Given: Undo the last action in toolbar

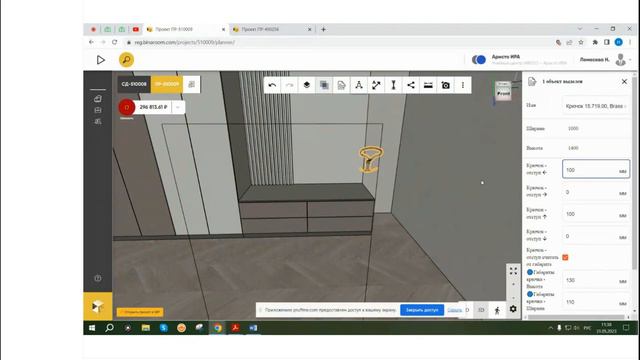Looking at the screenshot, I should (272, 85).
